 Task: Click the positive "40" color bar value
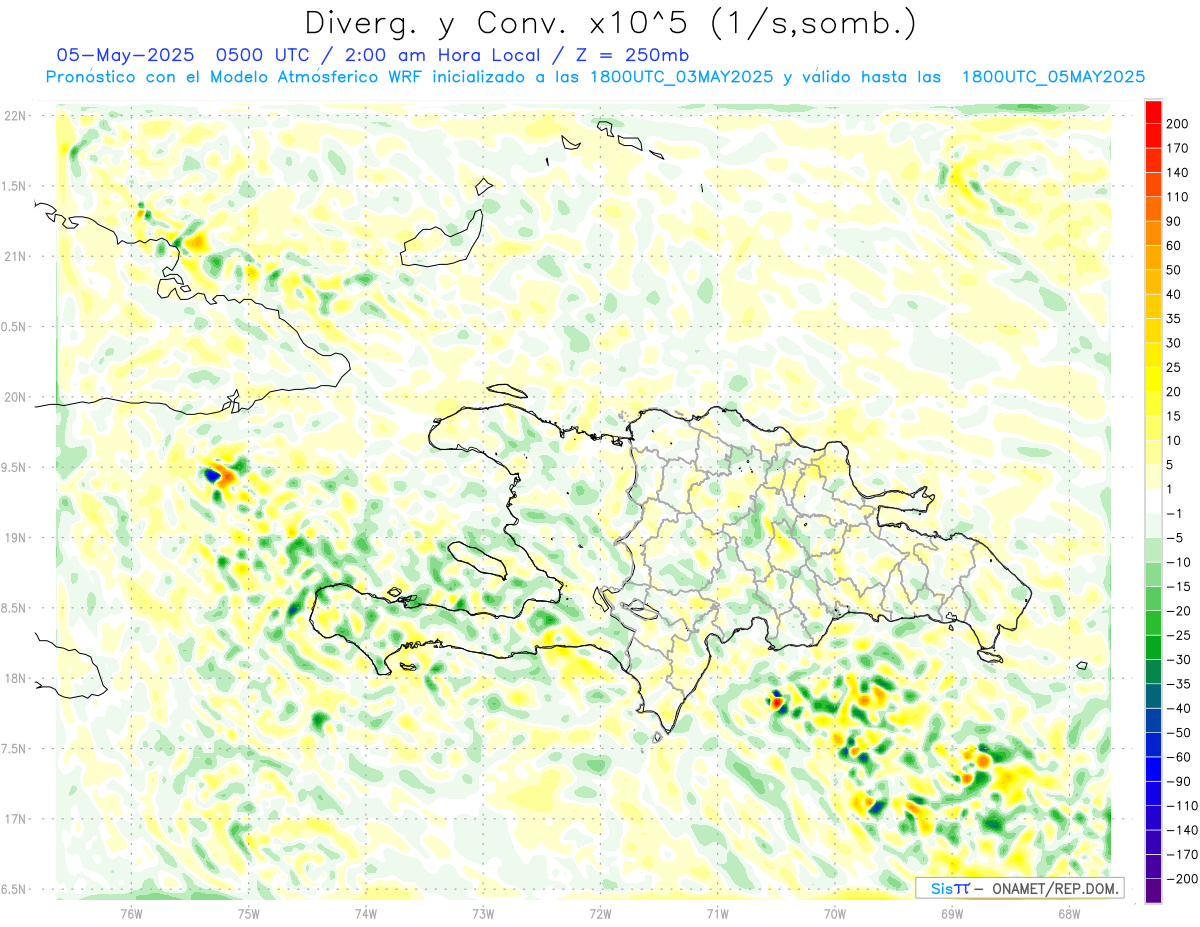1175,294
